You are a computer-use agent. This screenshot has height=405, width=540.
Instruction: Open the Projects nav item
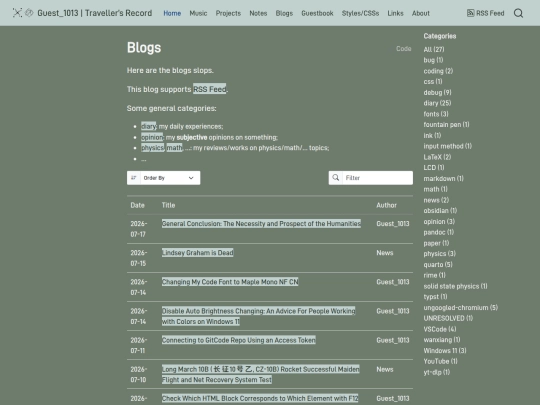[x=228, y=13]
